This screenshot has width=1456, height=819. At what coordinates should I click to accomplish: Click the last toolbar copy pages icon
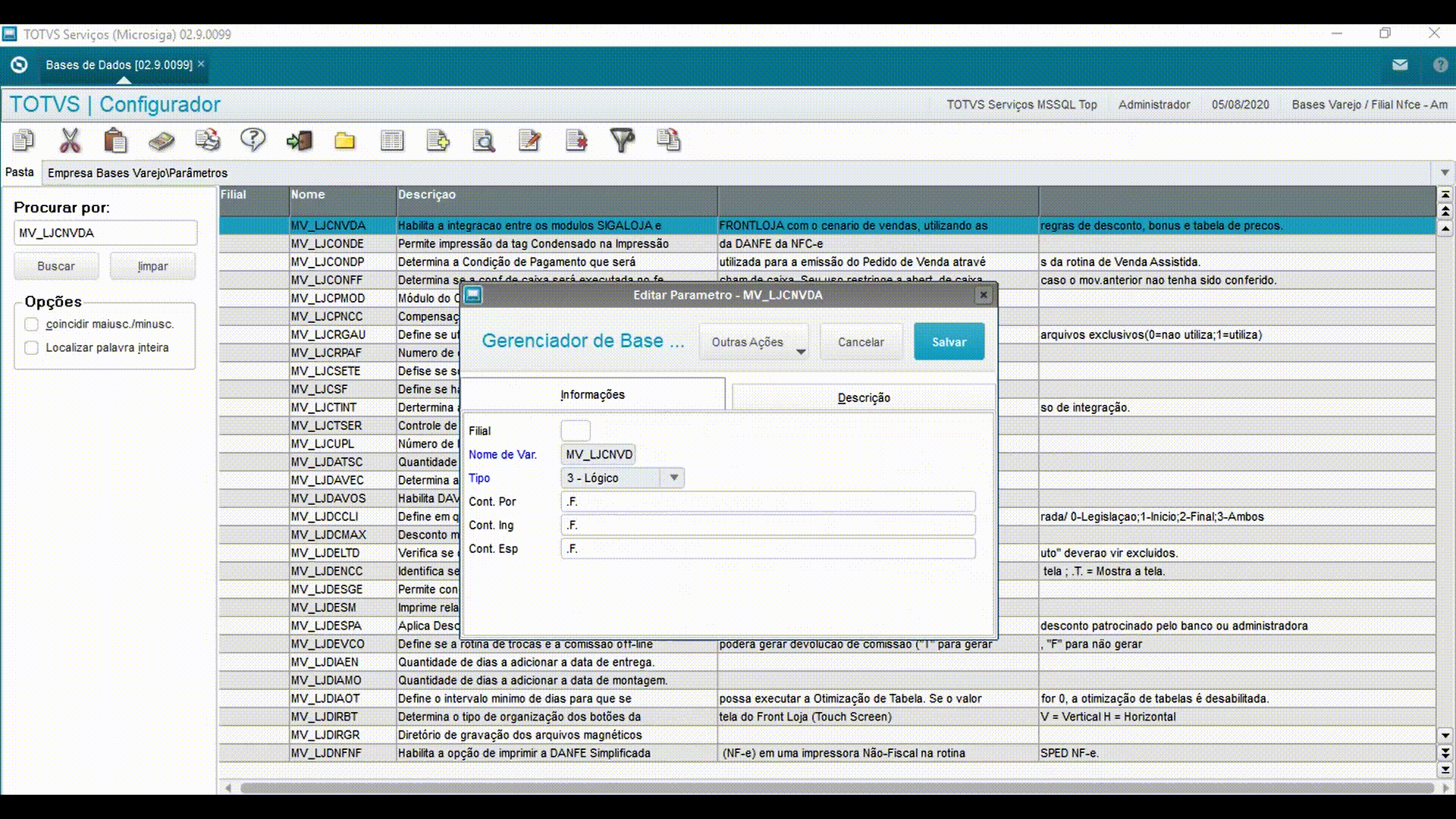point(669,140)
